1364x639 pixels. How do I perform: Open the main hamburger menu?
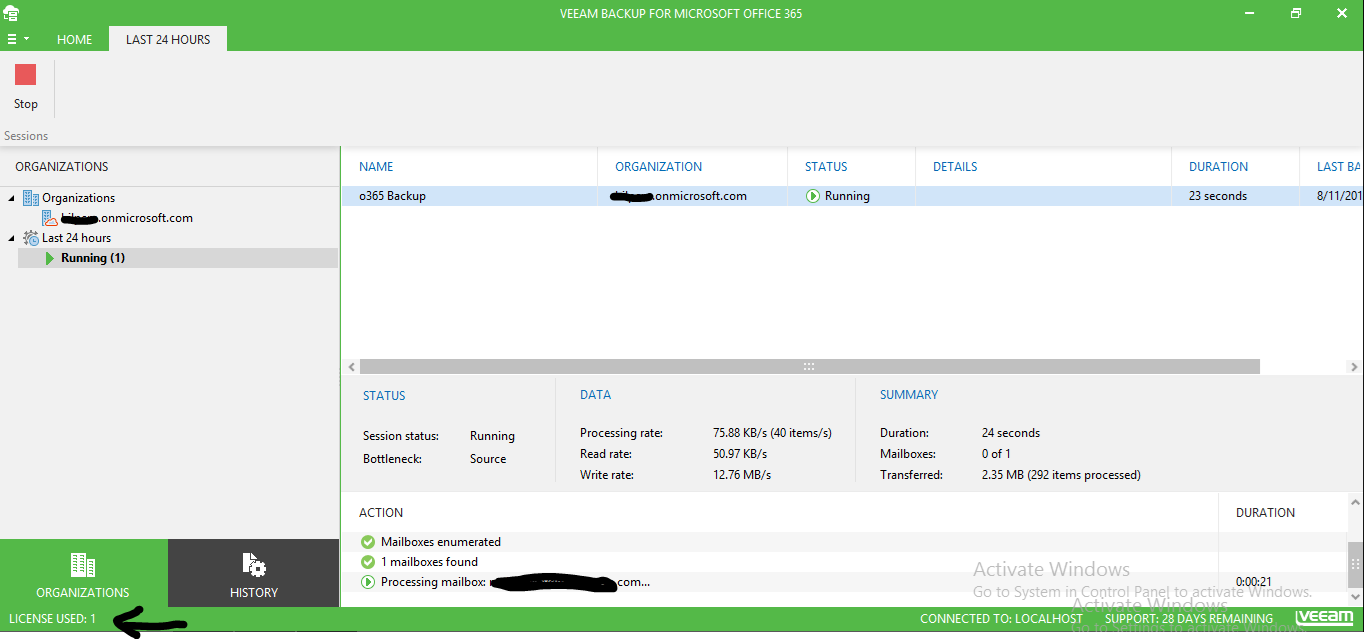(x=17, y=39)
